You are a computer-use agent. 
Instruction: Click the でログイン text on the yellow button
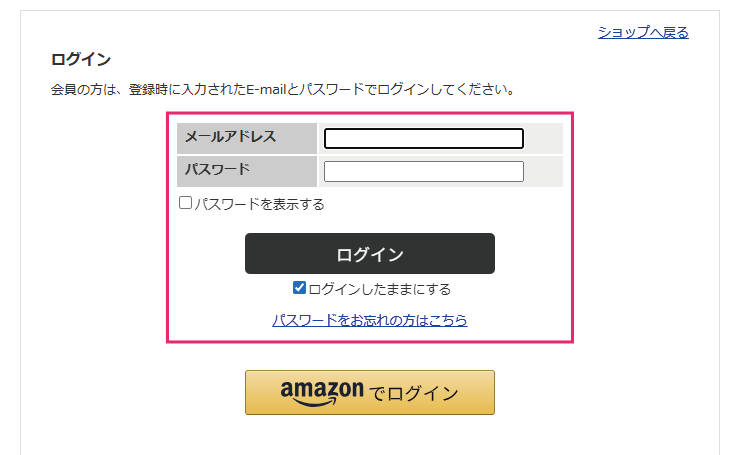tap(414, 393)
